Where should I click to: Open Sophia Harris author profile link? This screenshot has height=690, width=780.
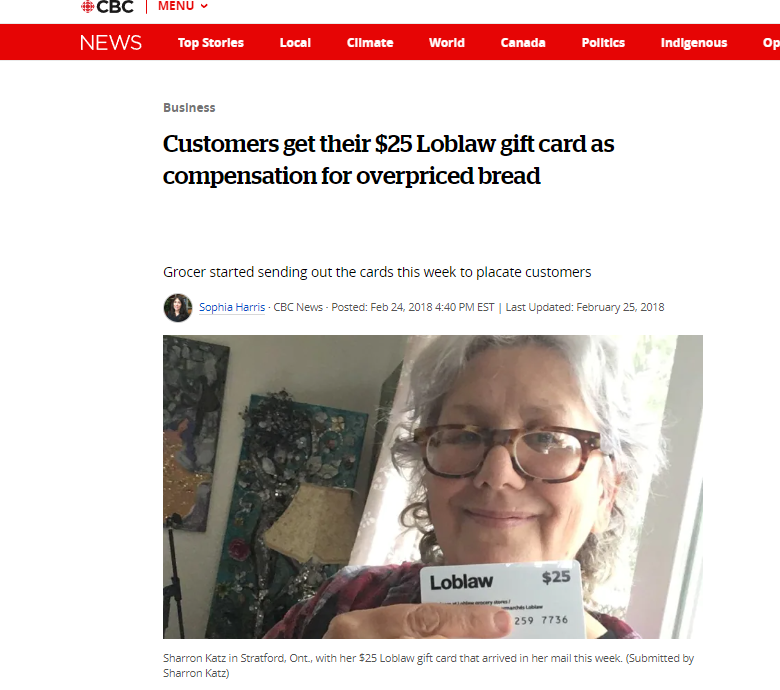click(x=232, y=307)
